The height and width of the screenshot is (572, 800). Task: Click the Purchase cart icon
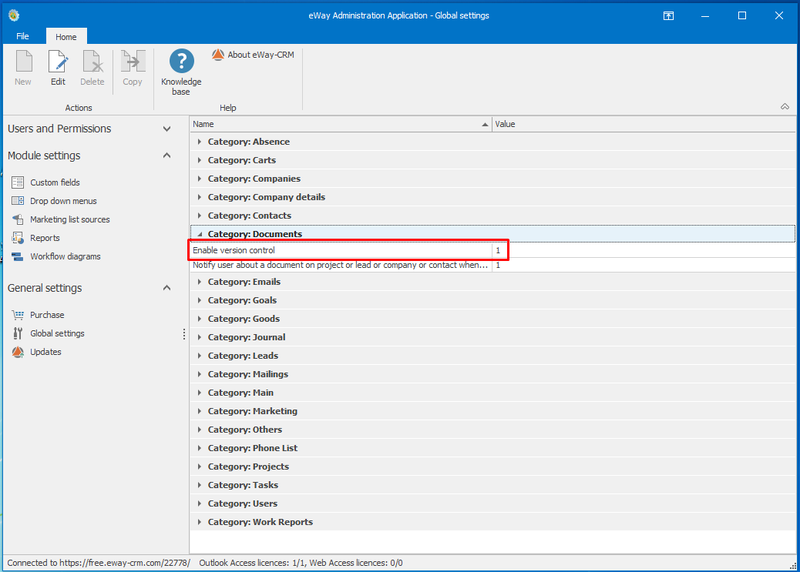pos(18,315)
